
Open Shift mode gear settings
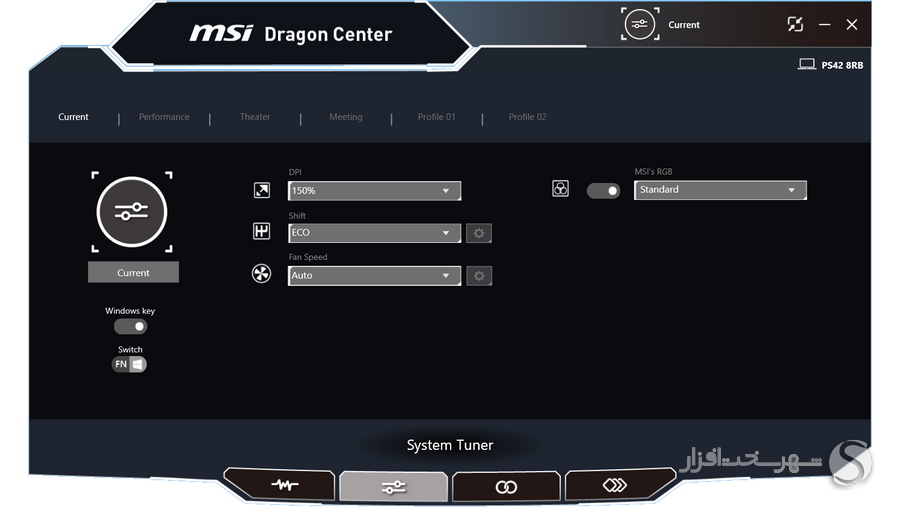(x=479, y=233)
